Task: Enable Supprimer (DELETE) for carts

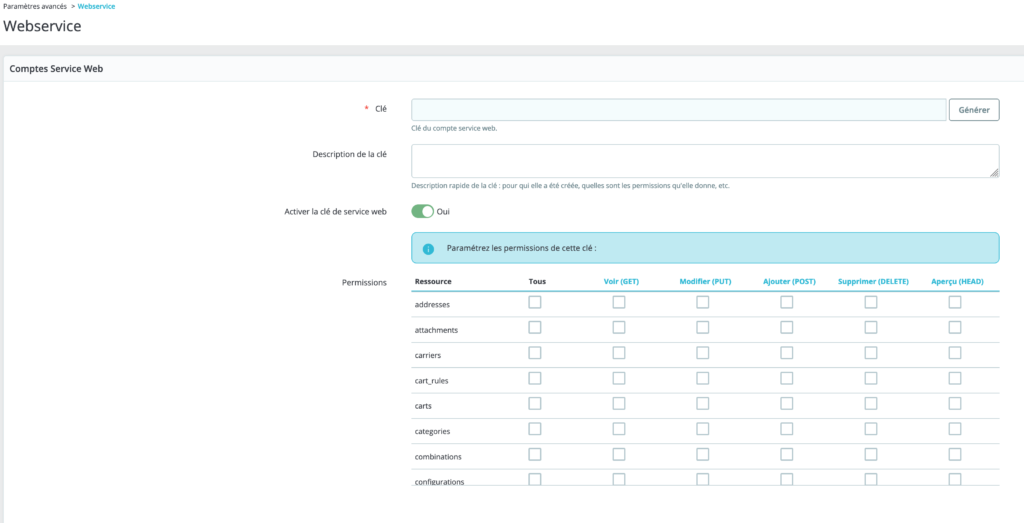Action: pos(871,404)
